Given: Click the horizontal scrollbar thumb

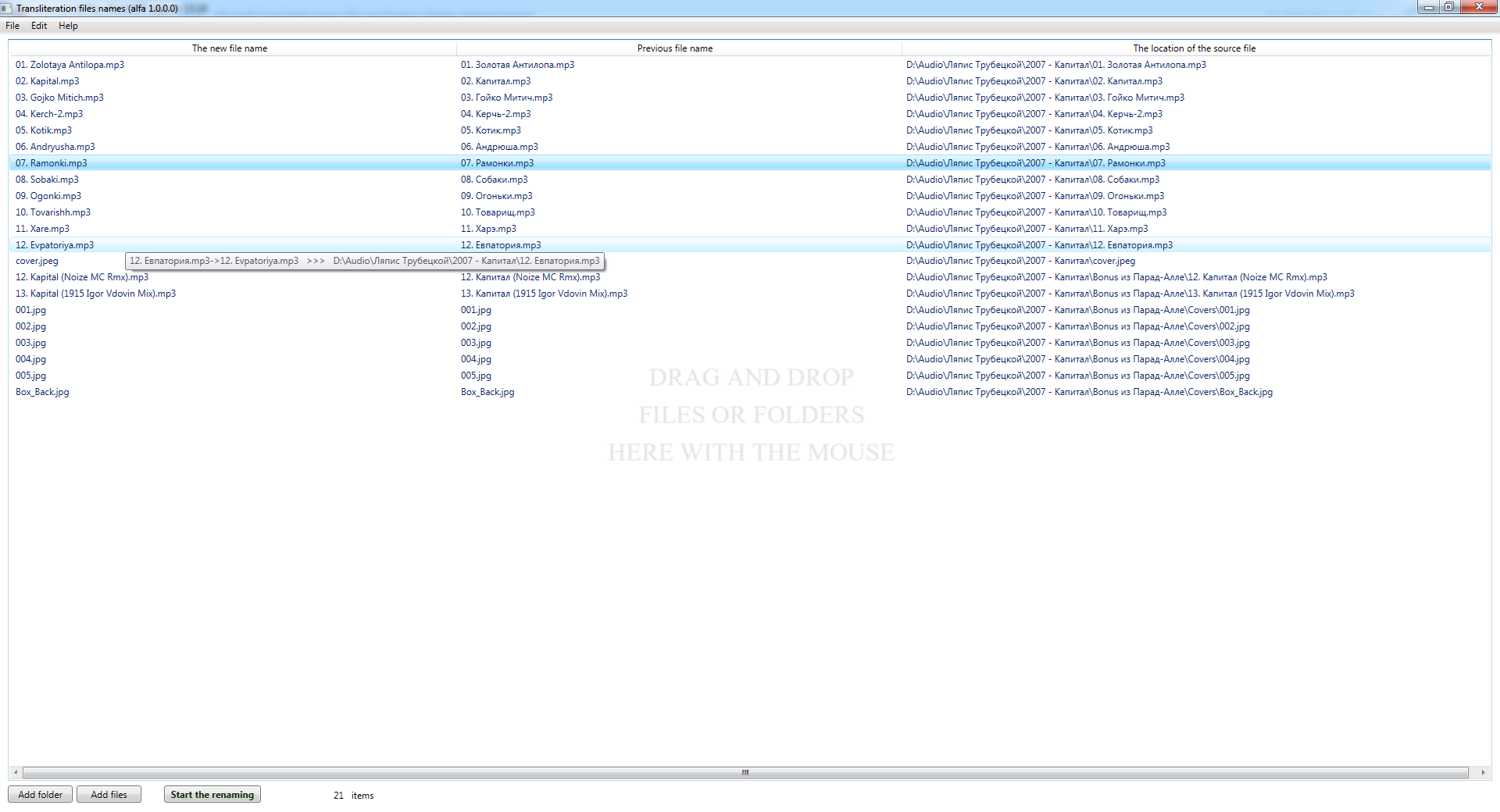Looking at the screenshot, I should pyautogui.click(x=745, y=772).
